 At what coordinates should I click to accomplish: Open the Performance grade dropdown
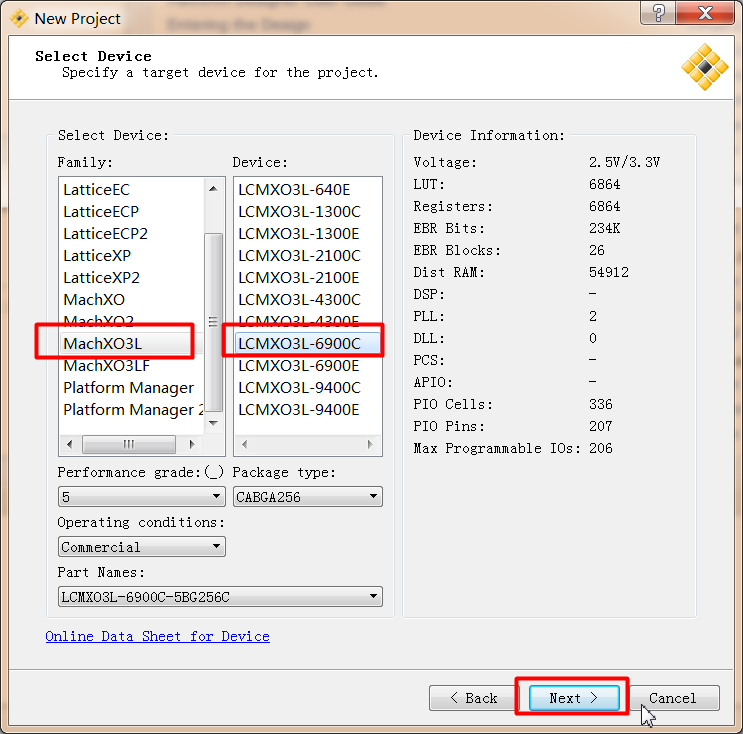tap(142, 497)
